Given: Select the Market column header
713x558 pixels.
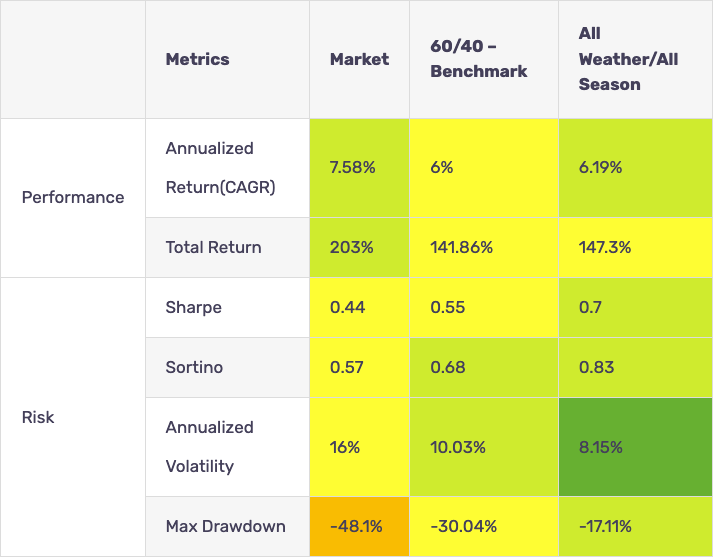Looking at the screenshot, I should (359, 59).
